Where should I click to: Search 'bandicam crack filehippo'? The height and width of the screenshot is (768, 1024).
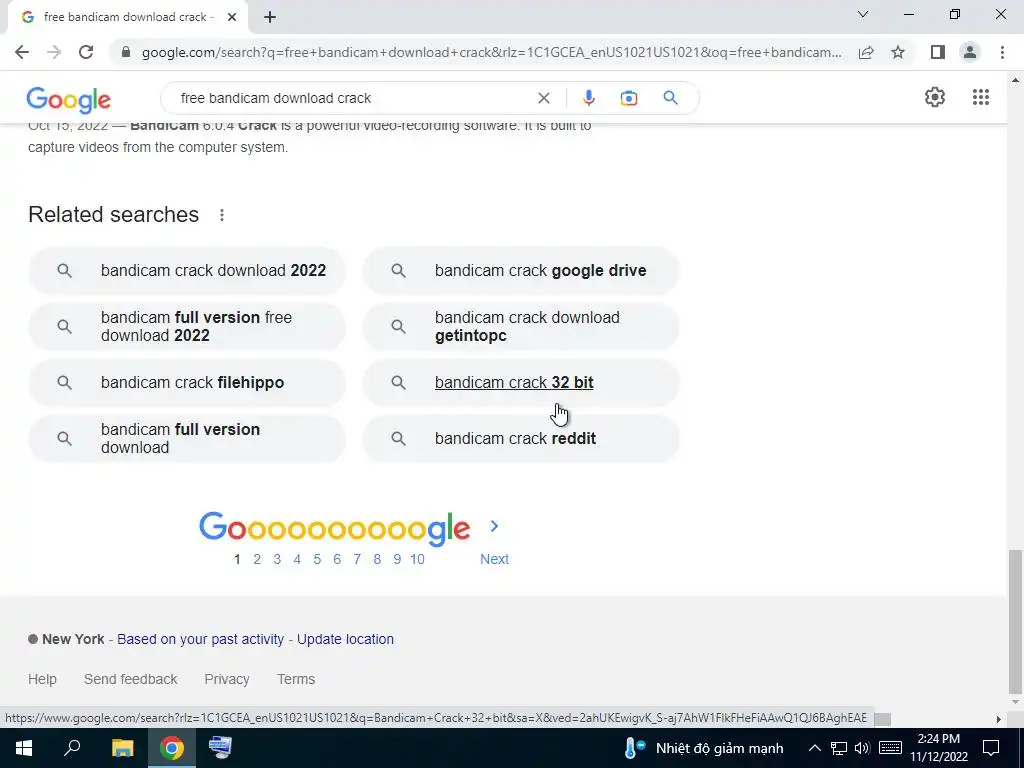click(x=187, y=383)
